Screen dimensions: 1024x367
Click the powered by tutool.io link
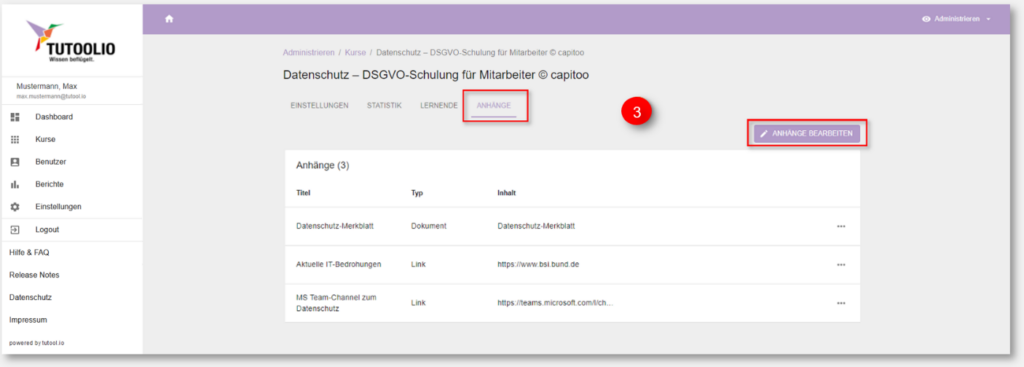37,342
